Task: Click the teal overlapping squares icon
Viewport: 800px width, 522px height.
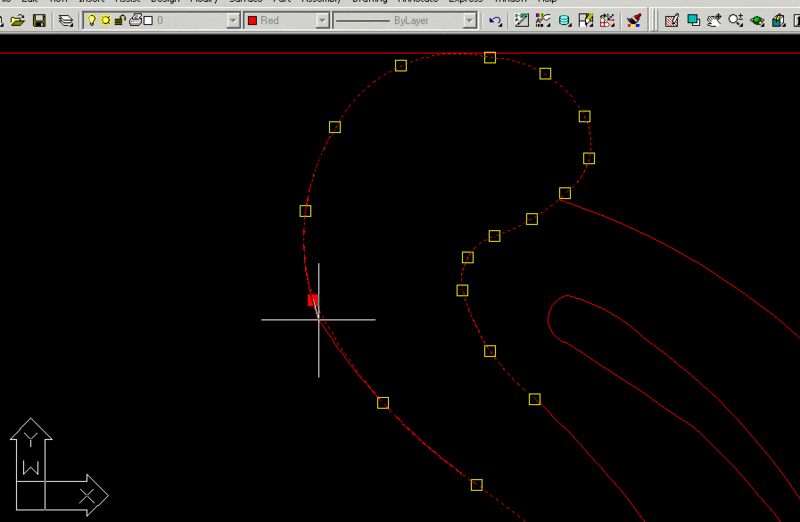Action: pyautogui.click(x=693, y=20)
